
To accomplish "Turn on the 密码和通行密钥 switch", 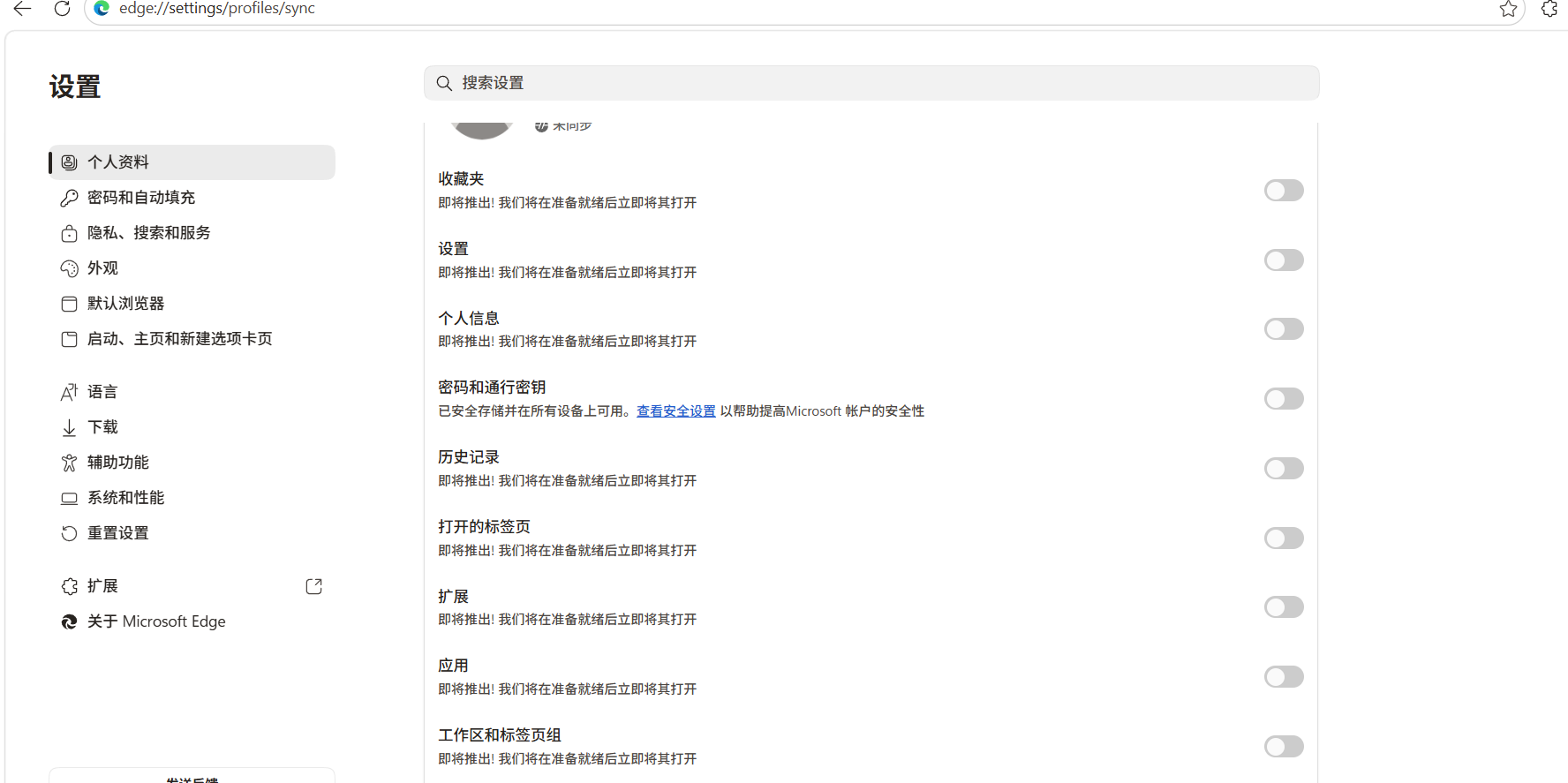I will [1284, 399].
